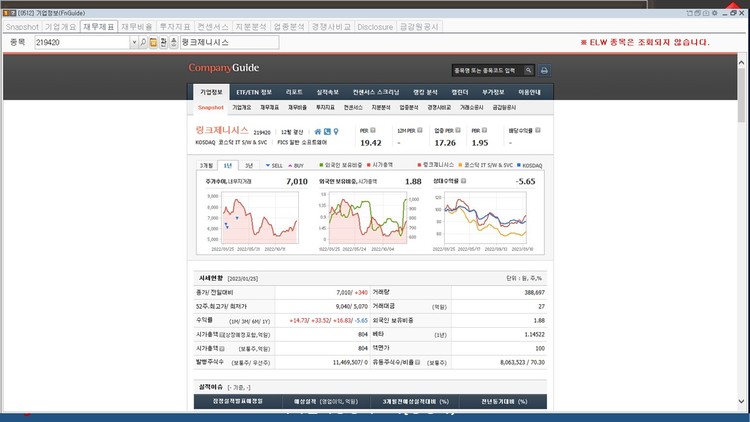Click the 거래량 value 388,697
The image size is (750, 422).
pos(534,292)
